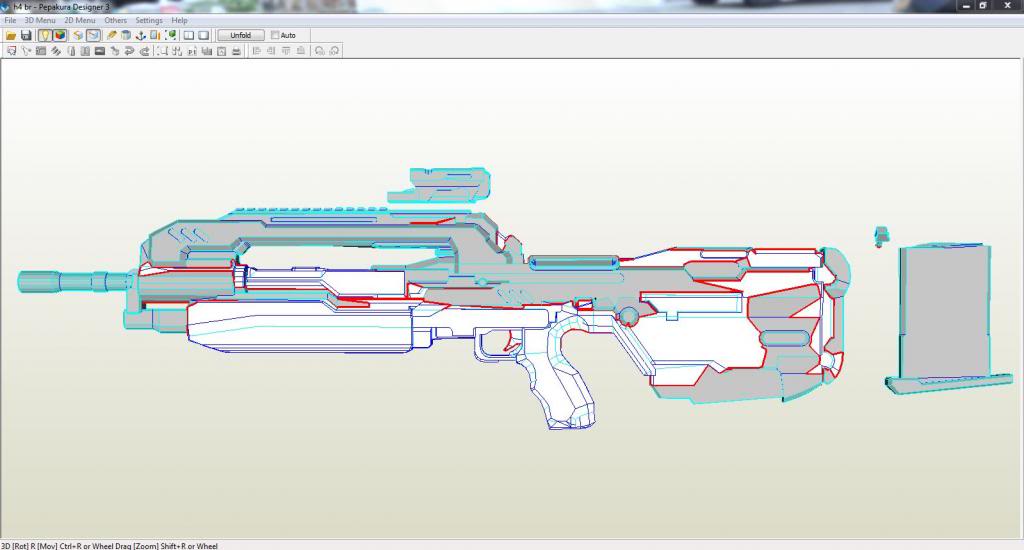Image resolution: width=1024 pixels, height=550 pixels.
Task: Toggle the light bulb lighting icon
Action: (x=44, y=35)
